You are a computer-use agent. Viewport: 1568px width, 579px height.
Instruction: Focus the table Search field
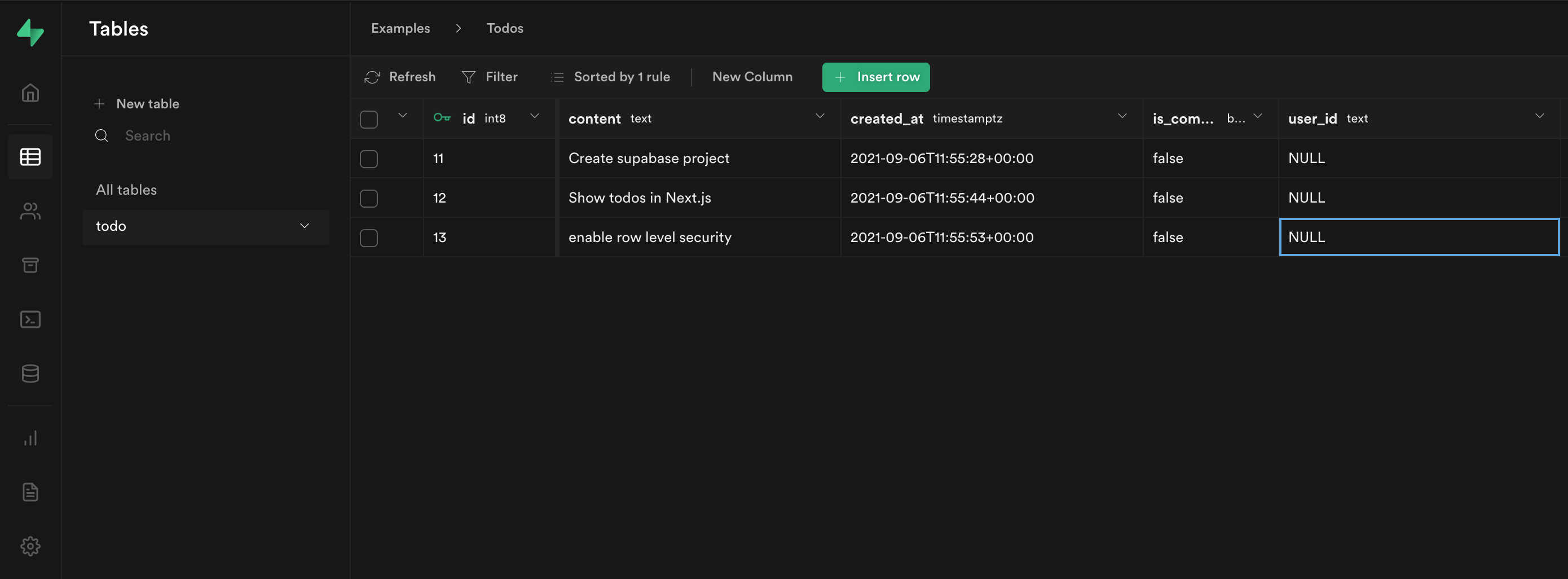(x=207, y=136)
